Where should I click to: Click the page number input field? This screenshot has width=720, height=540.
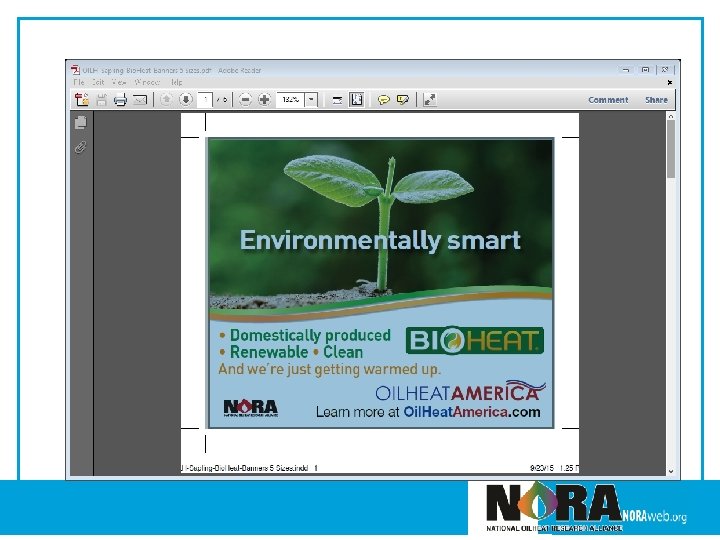click(x=205, y=99)
